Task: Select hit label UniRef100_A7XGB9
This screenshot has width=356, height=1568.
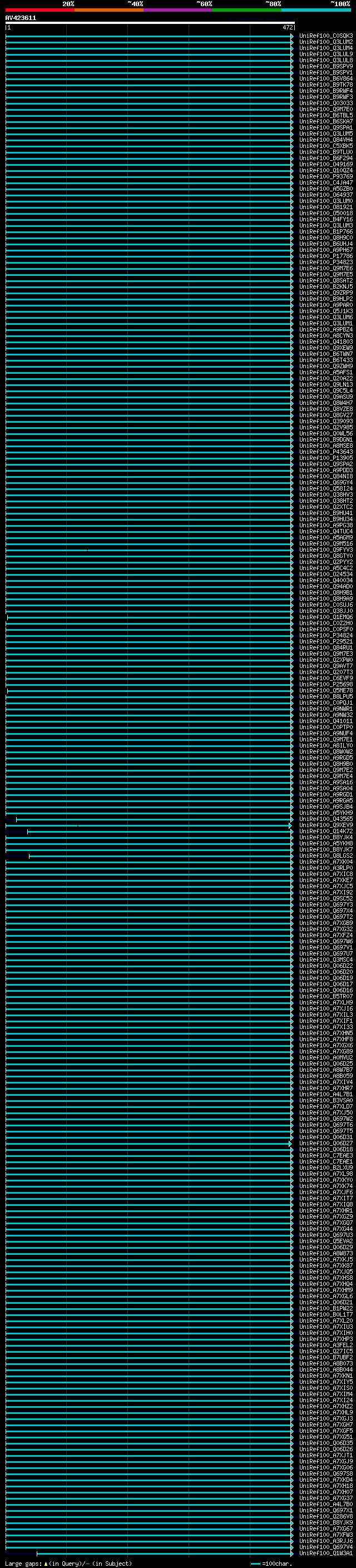Action: 326,923
